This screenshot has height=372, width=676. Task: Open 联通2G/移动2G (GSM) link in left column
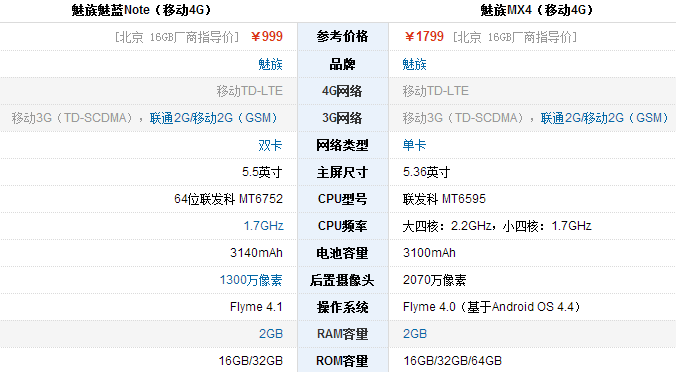click(214, 118)
